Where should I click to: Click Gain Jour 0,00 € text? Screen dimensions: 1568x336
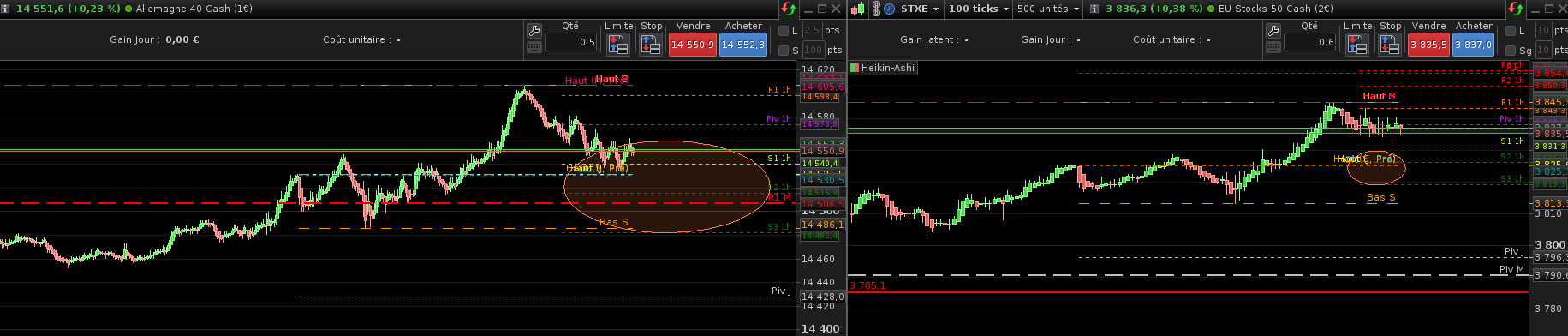154,39
